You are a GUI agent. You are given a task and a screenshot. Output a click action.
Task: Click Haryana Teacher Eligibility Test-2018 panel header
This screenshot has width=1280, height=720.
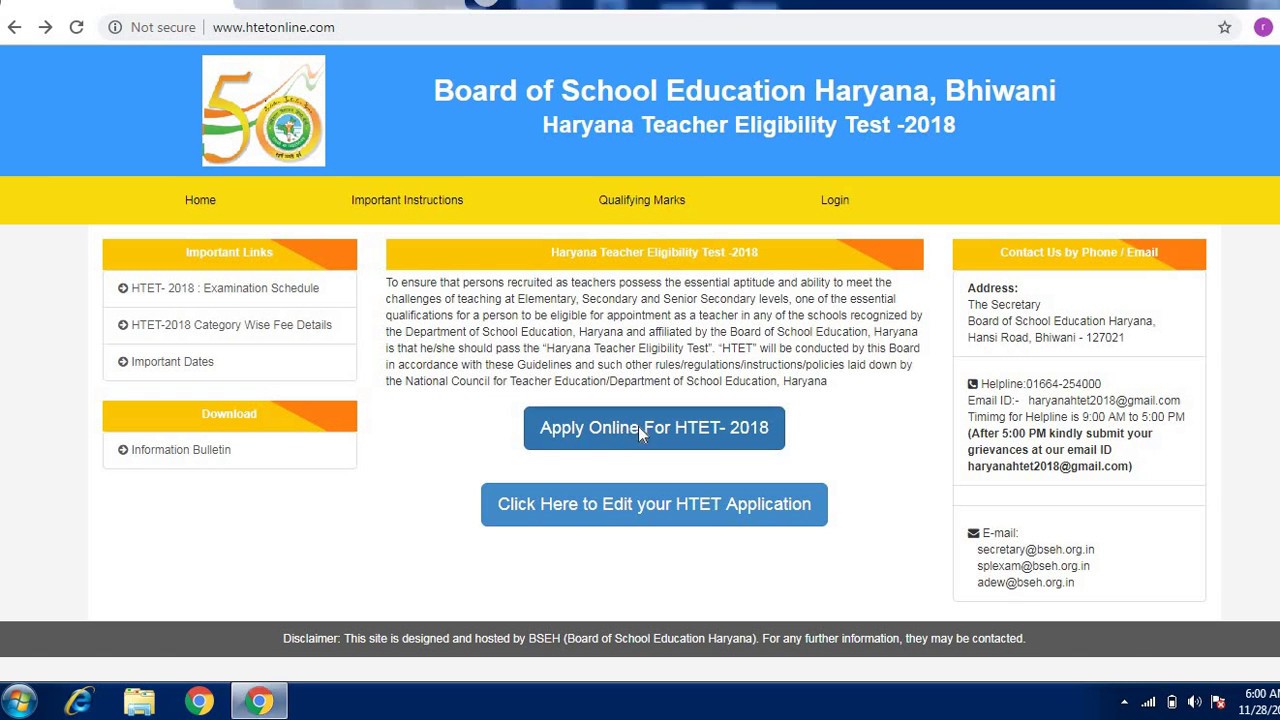654,253
